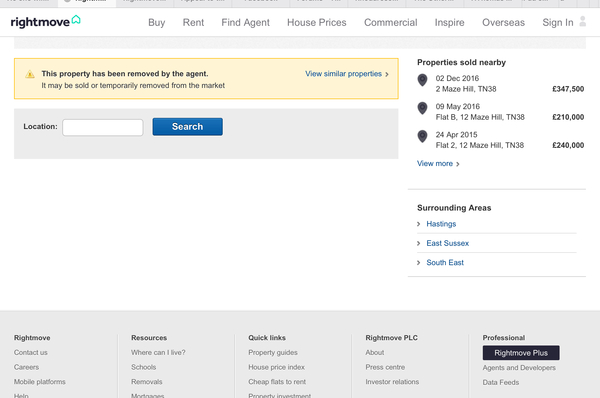
Task: Open Where can I live? link
Action: coord(158,352)
